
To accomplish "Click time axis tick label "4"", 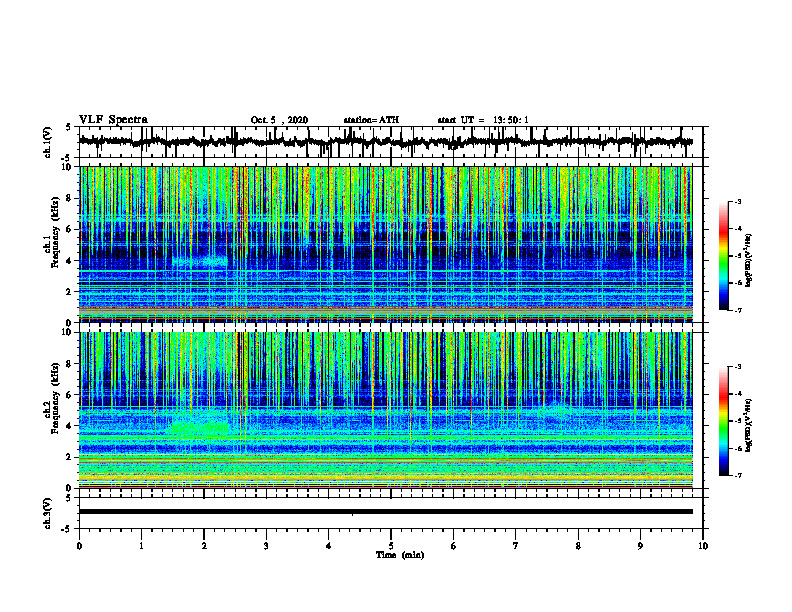I will pyautogui.click(x=329, y=546).
